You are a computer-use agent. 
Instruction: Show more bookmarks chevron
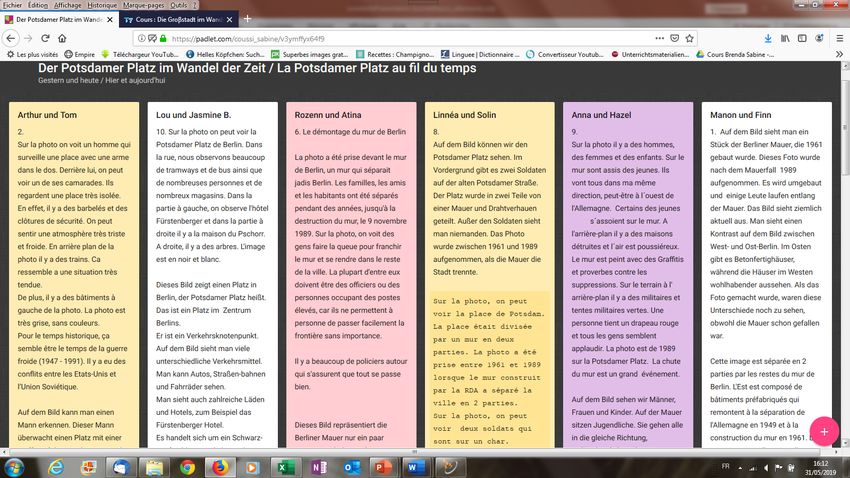pos(839,54)
